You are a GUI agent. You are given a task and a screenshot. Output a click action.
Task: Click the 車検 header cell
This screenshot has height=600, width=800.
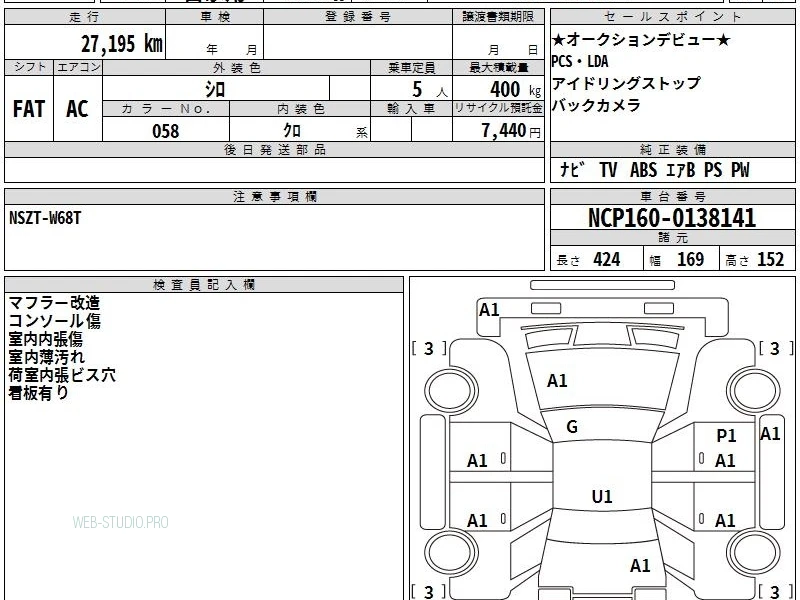[x=215, y=17]
